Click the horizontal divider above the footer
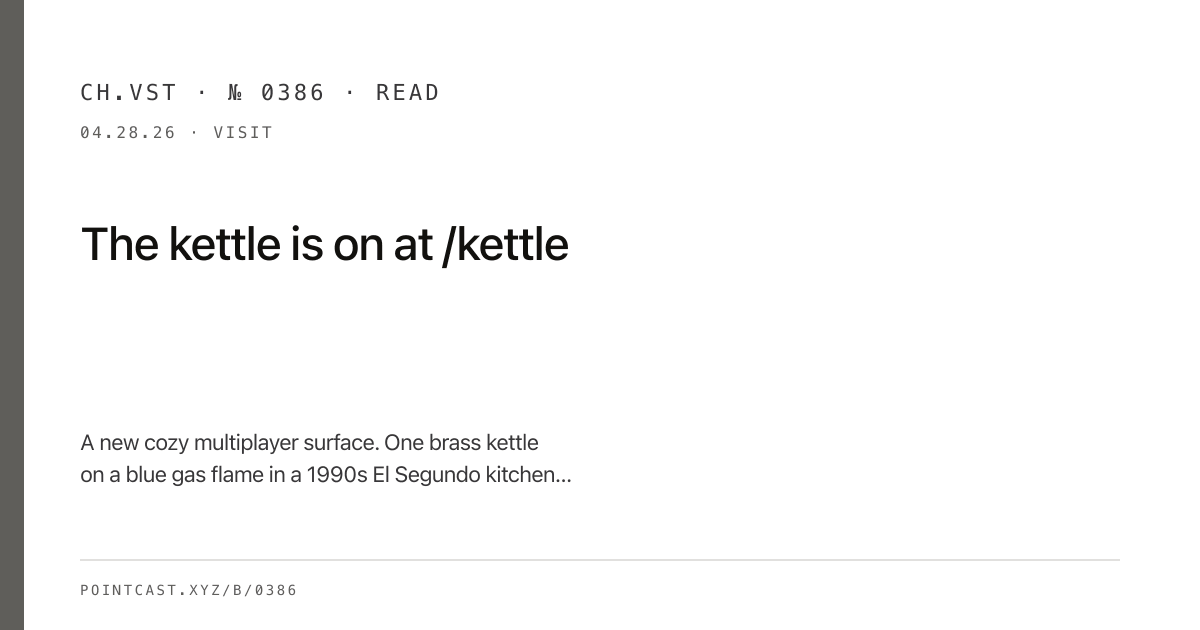 [x=600, y=560]
